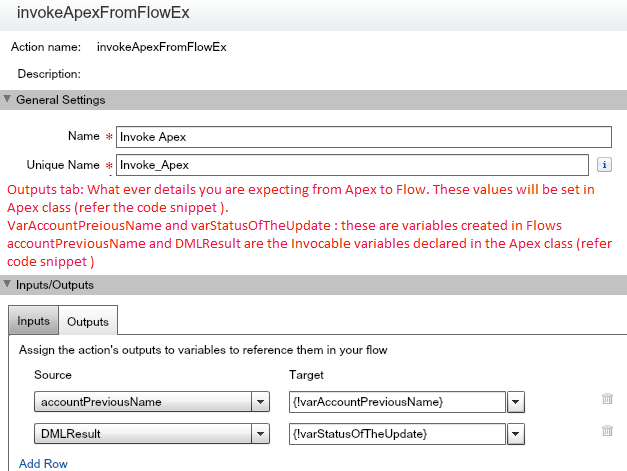The width and height of the screenshot is (627, 471).
Task: Switch to the Inputs tab
Action: tap(34, 321)
